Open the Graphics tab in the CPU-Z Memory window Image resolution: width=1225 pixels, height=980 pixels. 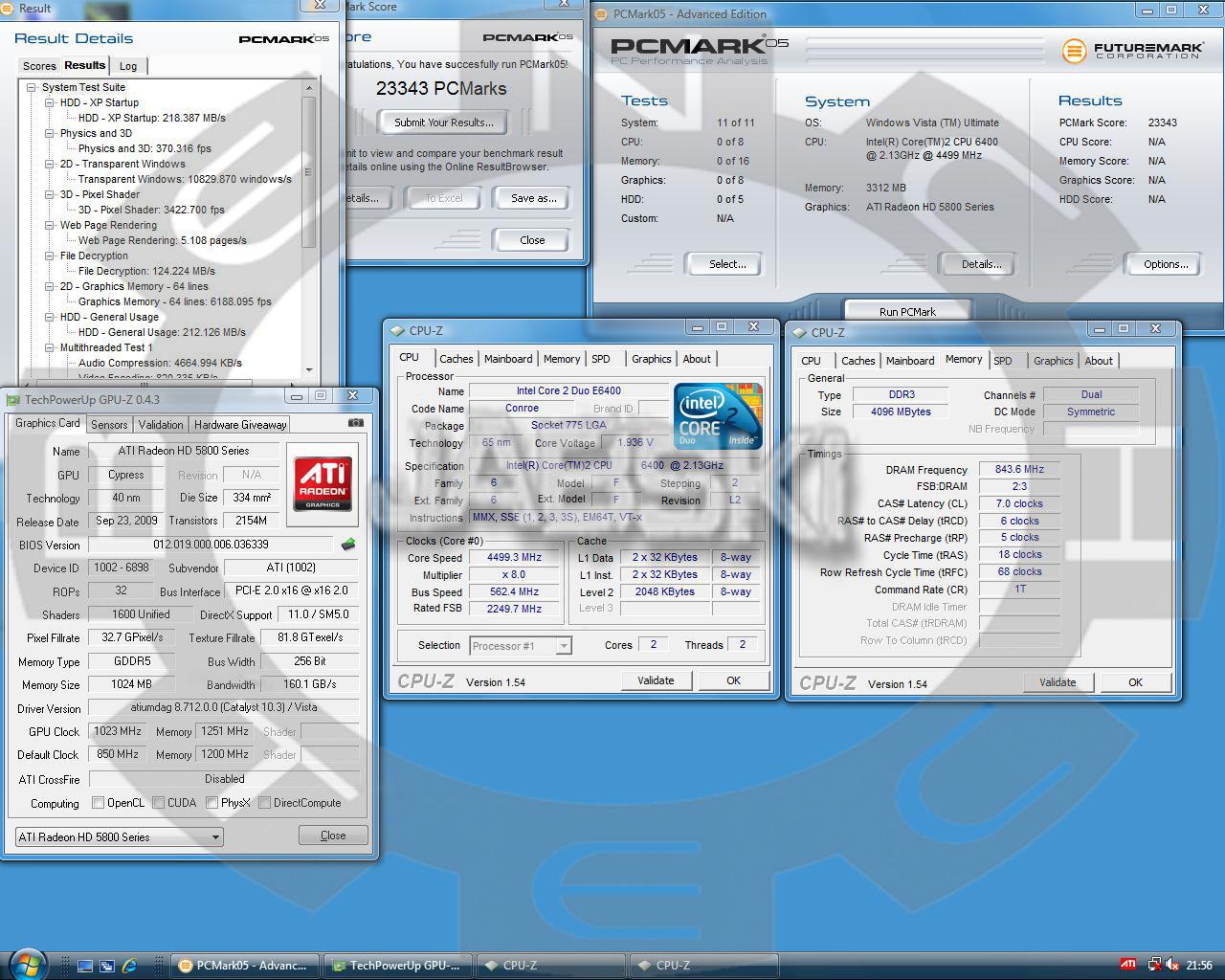point(1053,361)
